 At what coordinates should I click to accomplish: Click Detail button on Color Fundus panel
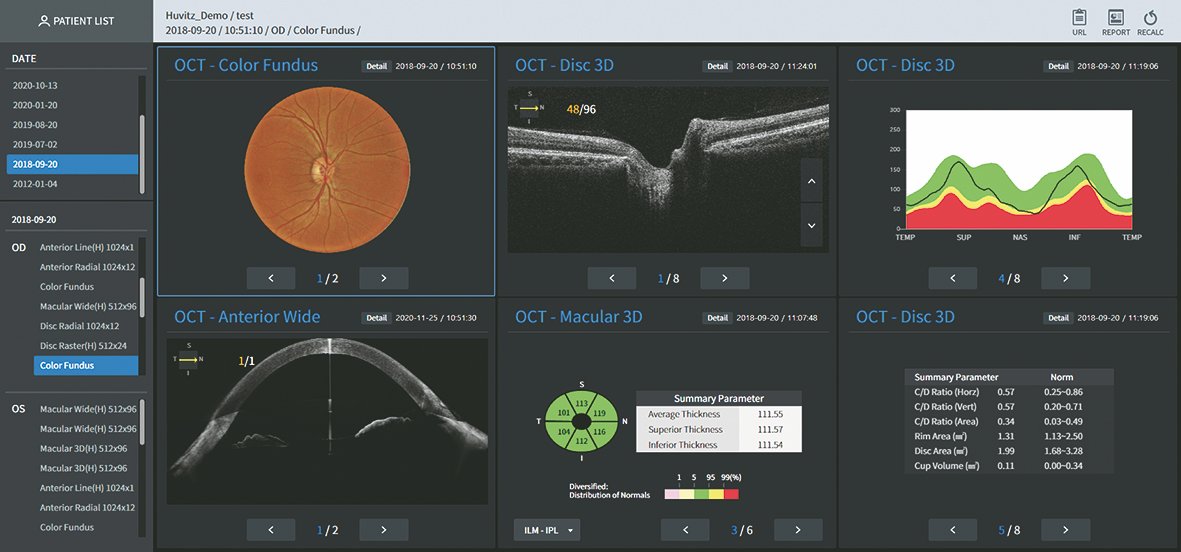coord(376,66)
